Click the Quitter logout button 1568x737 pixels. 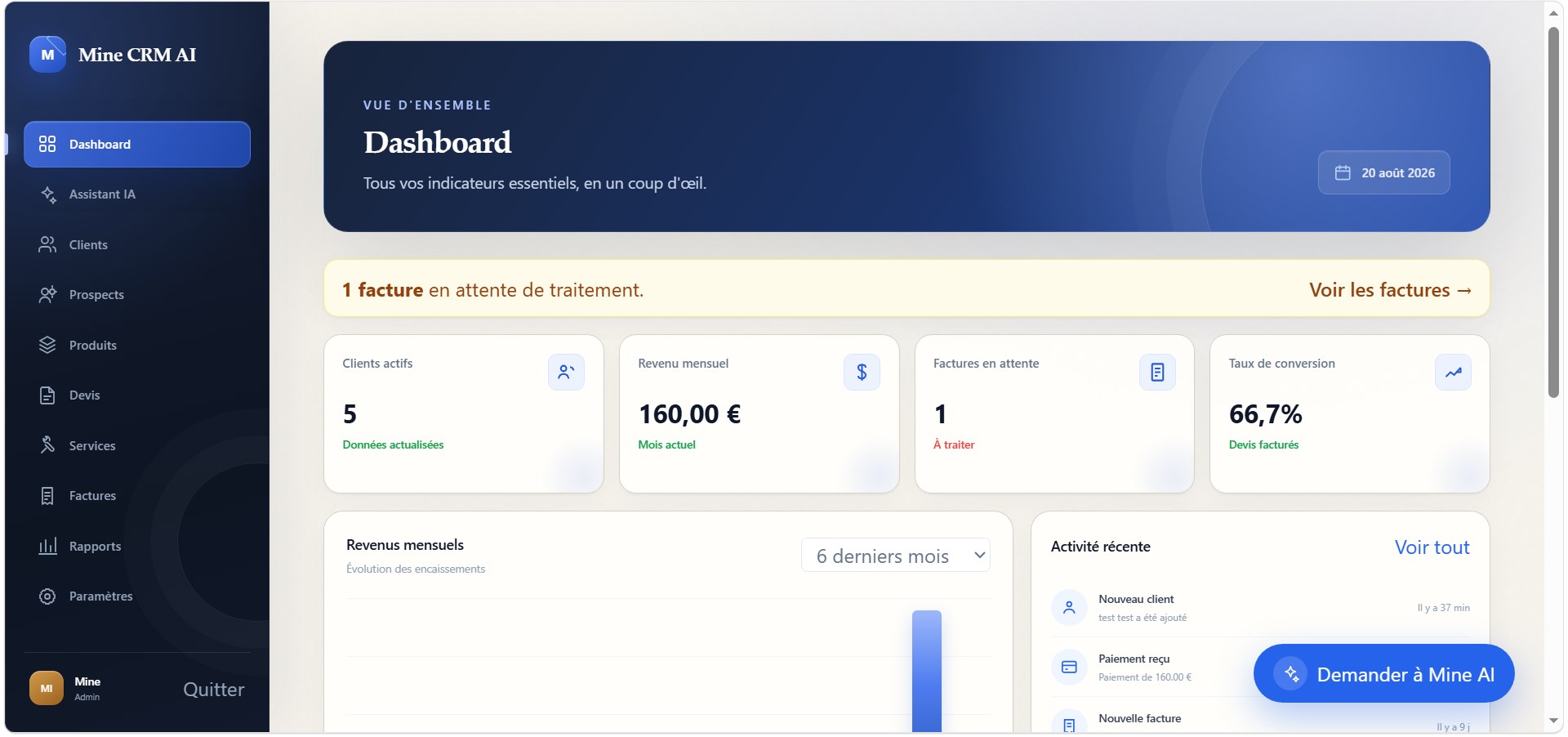(x=213, y=690)
